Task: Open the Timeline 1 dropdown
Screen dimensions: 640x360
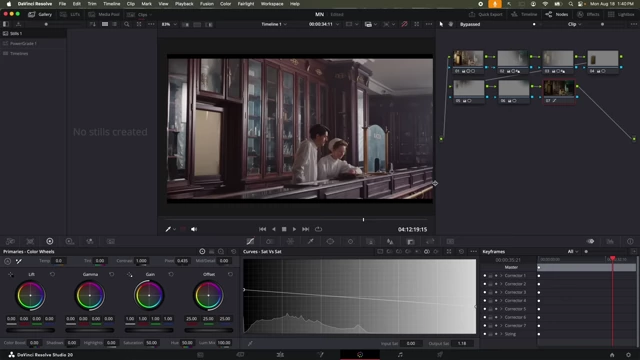Action: (274, 24)
